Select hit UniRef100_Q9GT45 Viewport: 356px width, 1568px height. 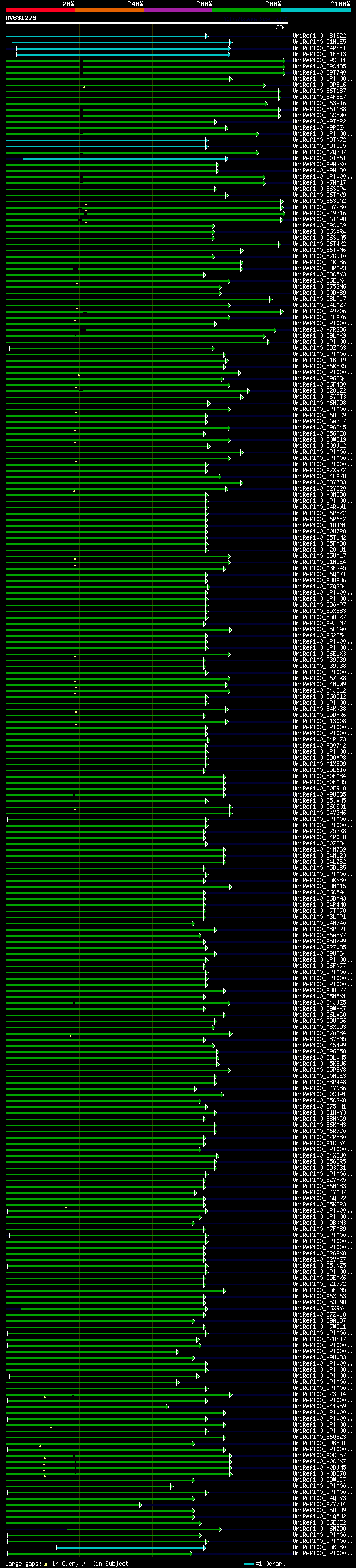319,428
